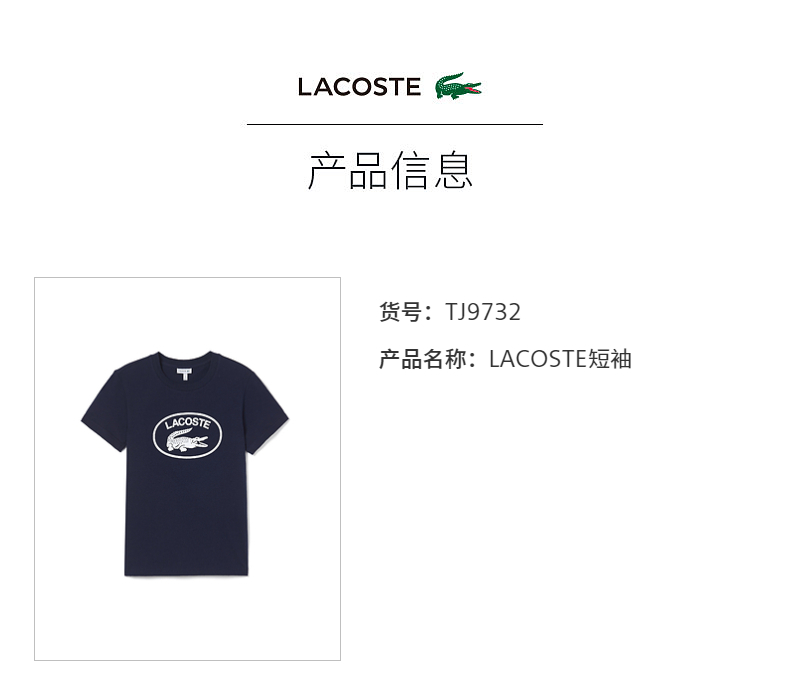Click the 货号 label
Image resolution: width=790 pixels, height=680 pixels.
point(401,312)
